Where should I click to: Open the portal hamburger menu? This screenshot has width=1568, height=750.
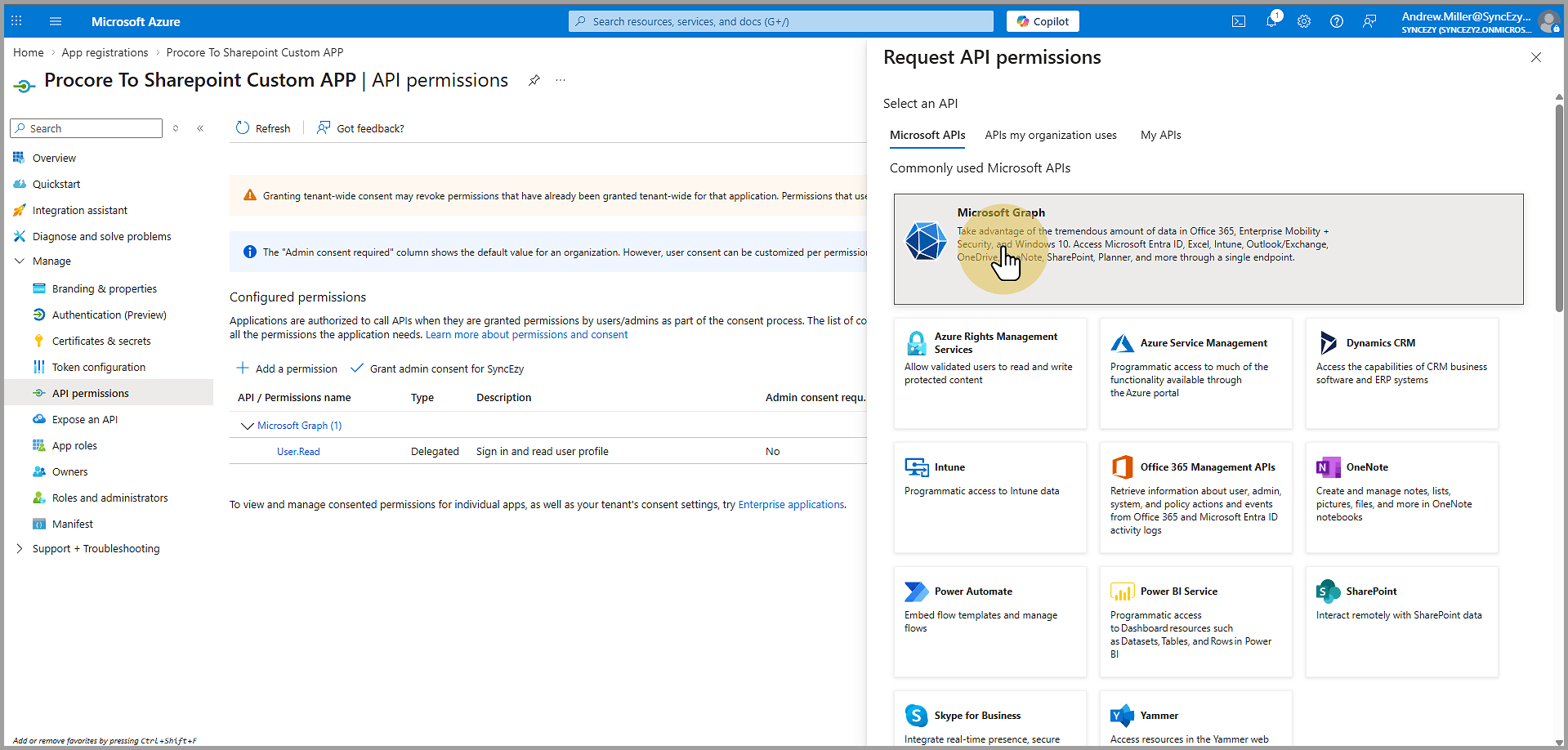(x=56, y=22)
